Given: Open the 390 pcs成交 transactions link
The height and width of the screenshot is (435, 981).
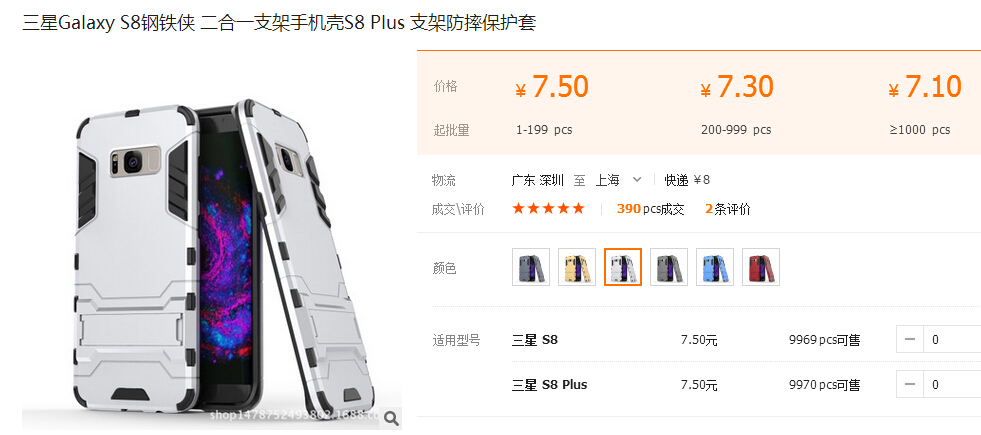Looking at the screenshot, I should click(x=651, y=209).
